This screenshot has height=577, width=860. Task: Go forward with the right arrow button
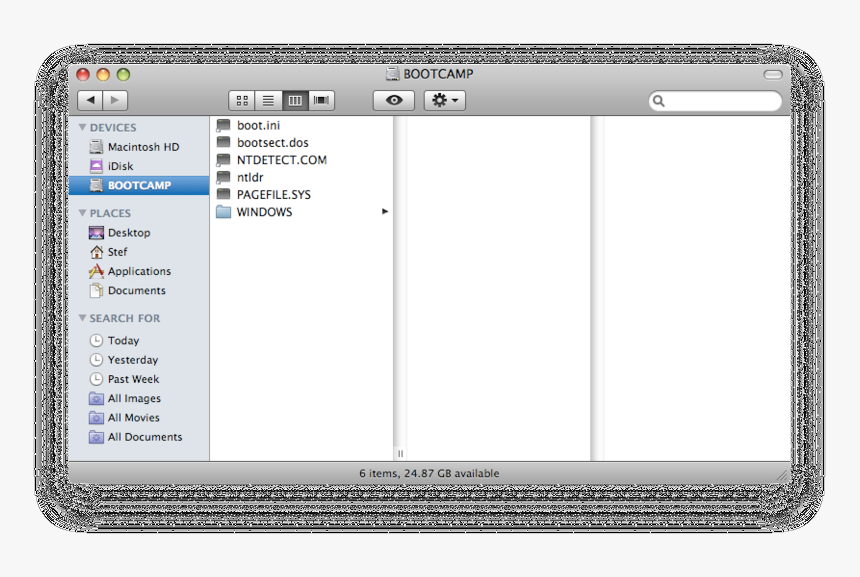(115, 100)
